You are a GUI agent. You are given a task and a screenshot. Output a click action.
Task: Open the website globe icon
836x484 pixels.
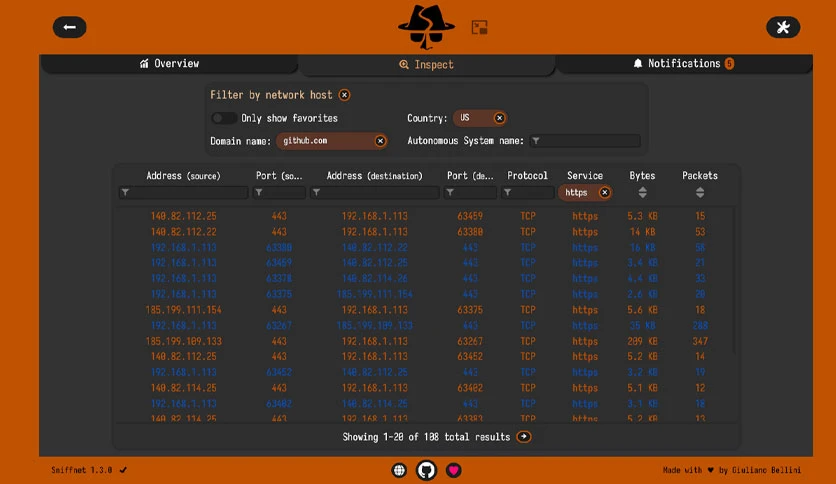pos(399,470)
